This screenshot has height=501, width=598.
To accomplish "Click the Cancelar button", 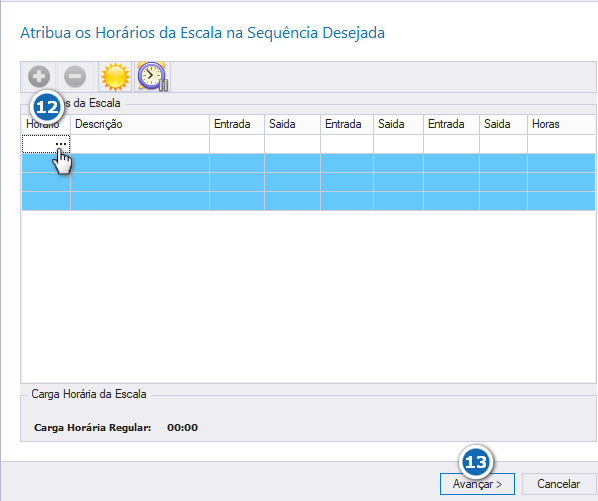I will (558, 484).
